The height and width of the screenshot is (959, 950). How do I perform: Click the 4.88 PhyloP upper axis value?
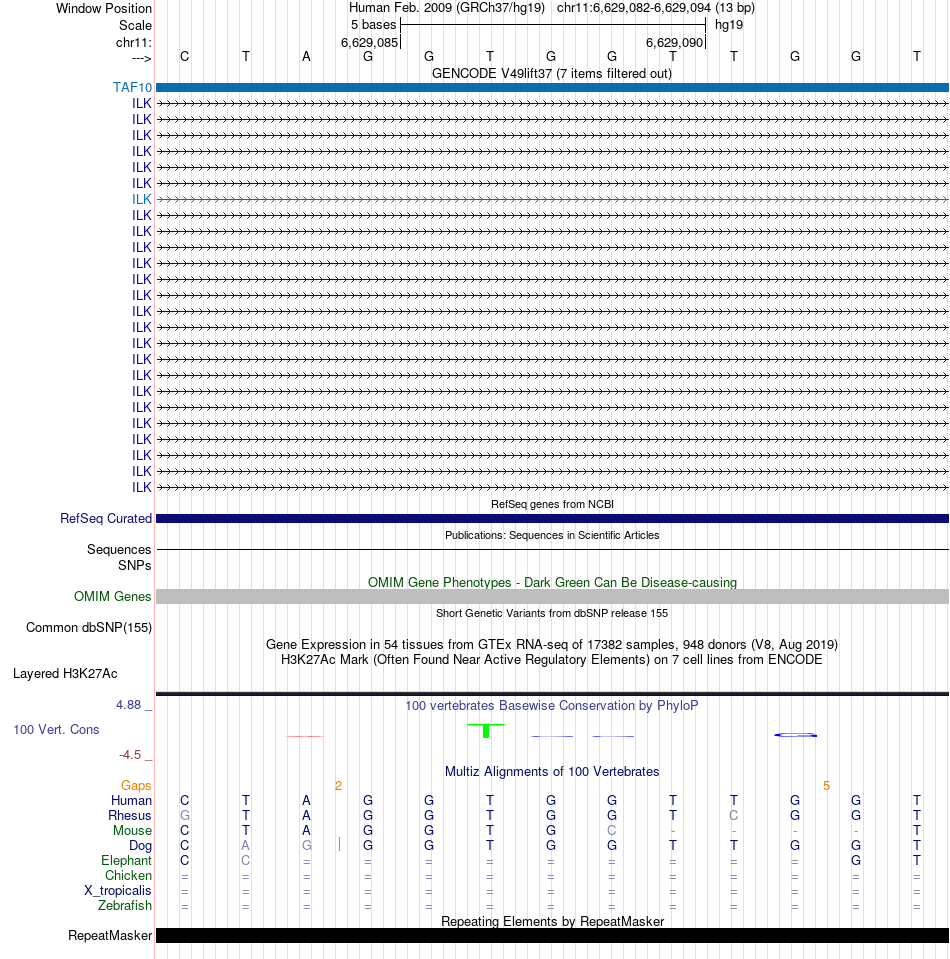click(128, 705)
